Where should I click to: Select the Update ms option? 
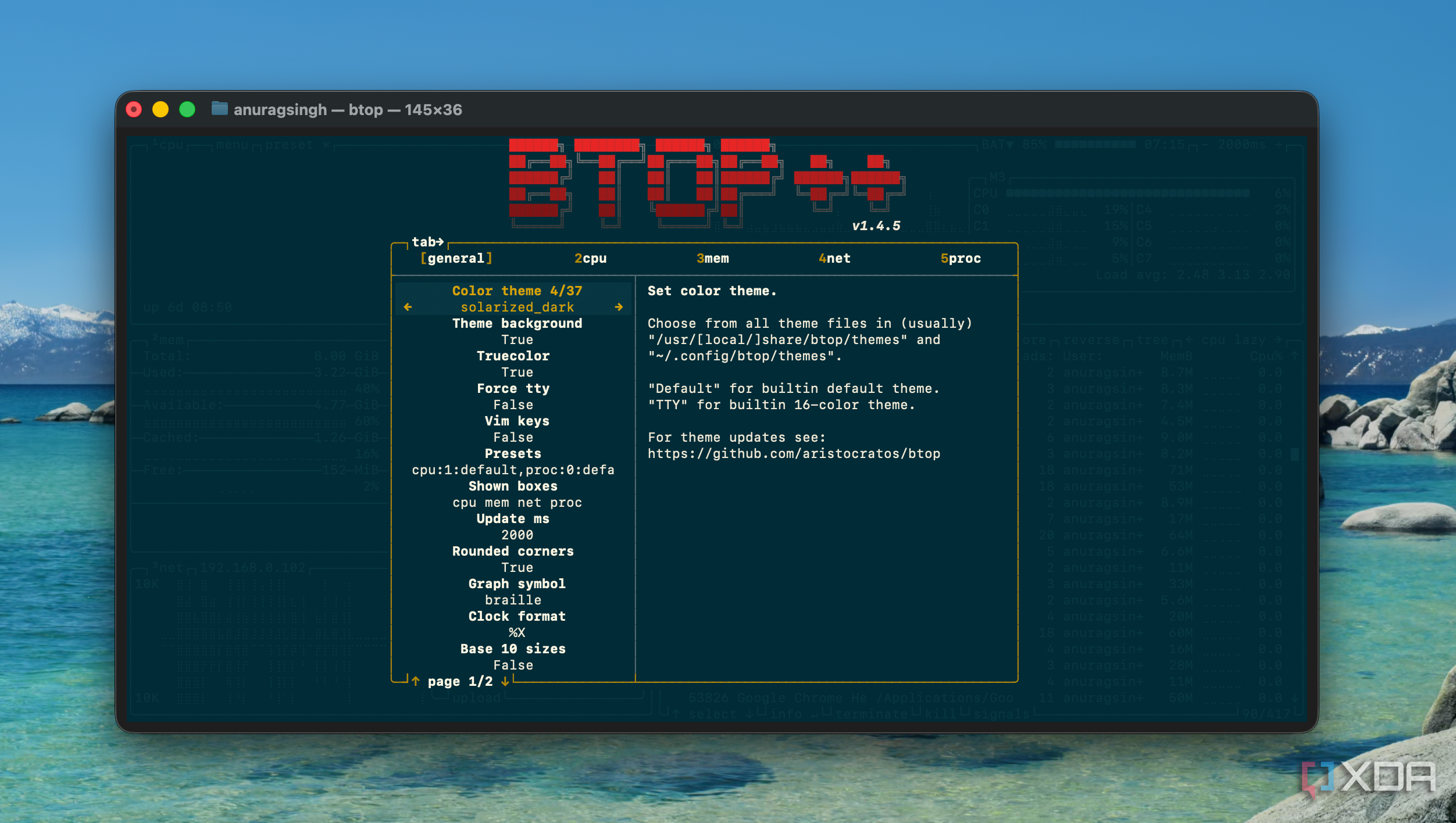[x=513, y=518]
